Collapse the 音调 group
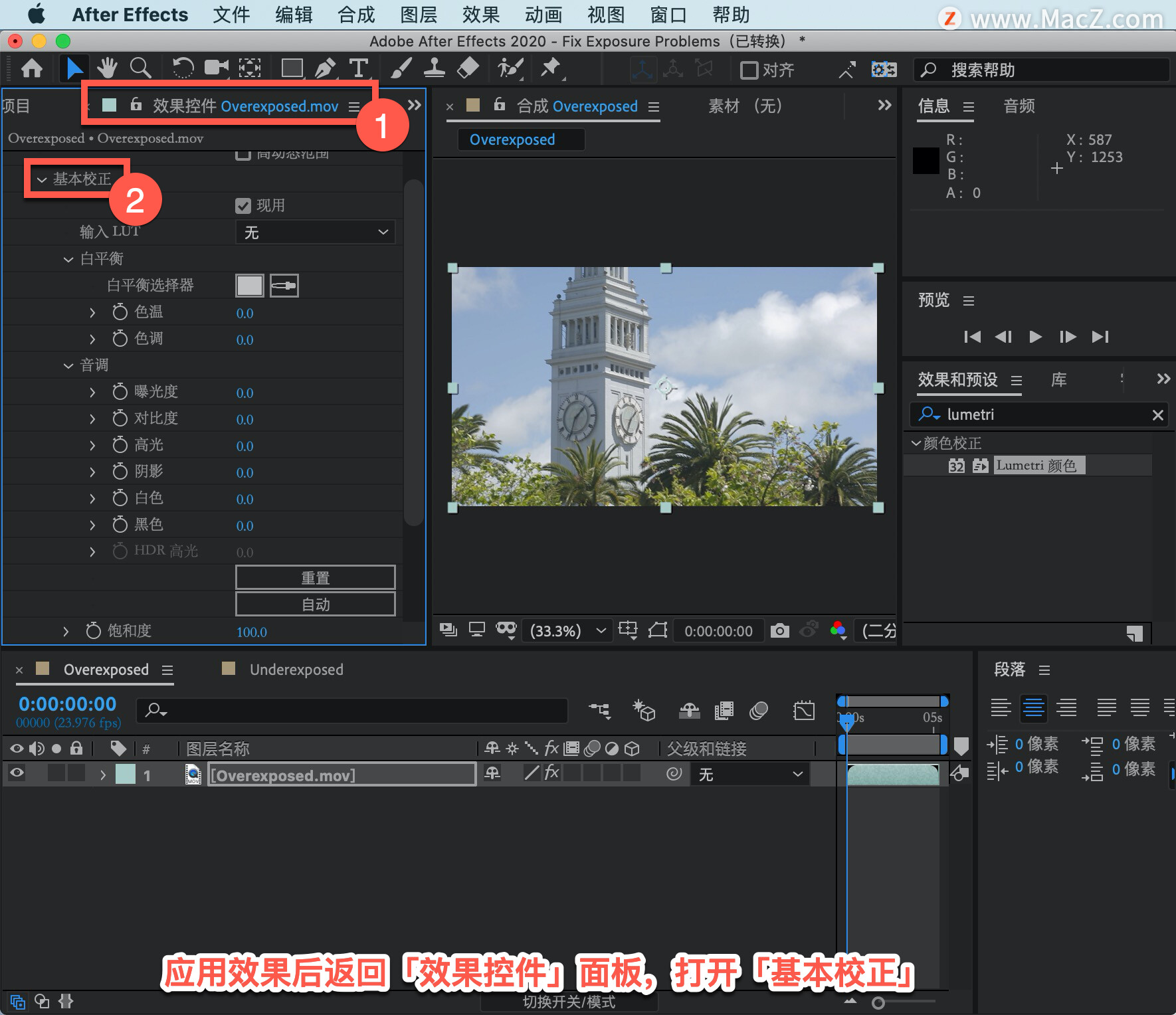The image size is (1176, 1015). click(68, 365)
